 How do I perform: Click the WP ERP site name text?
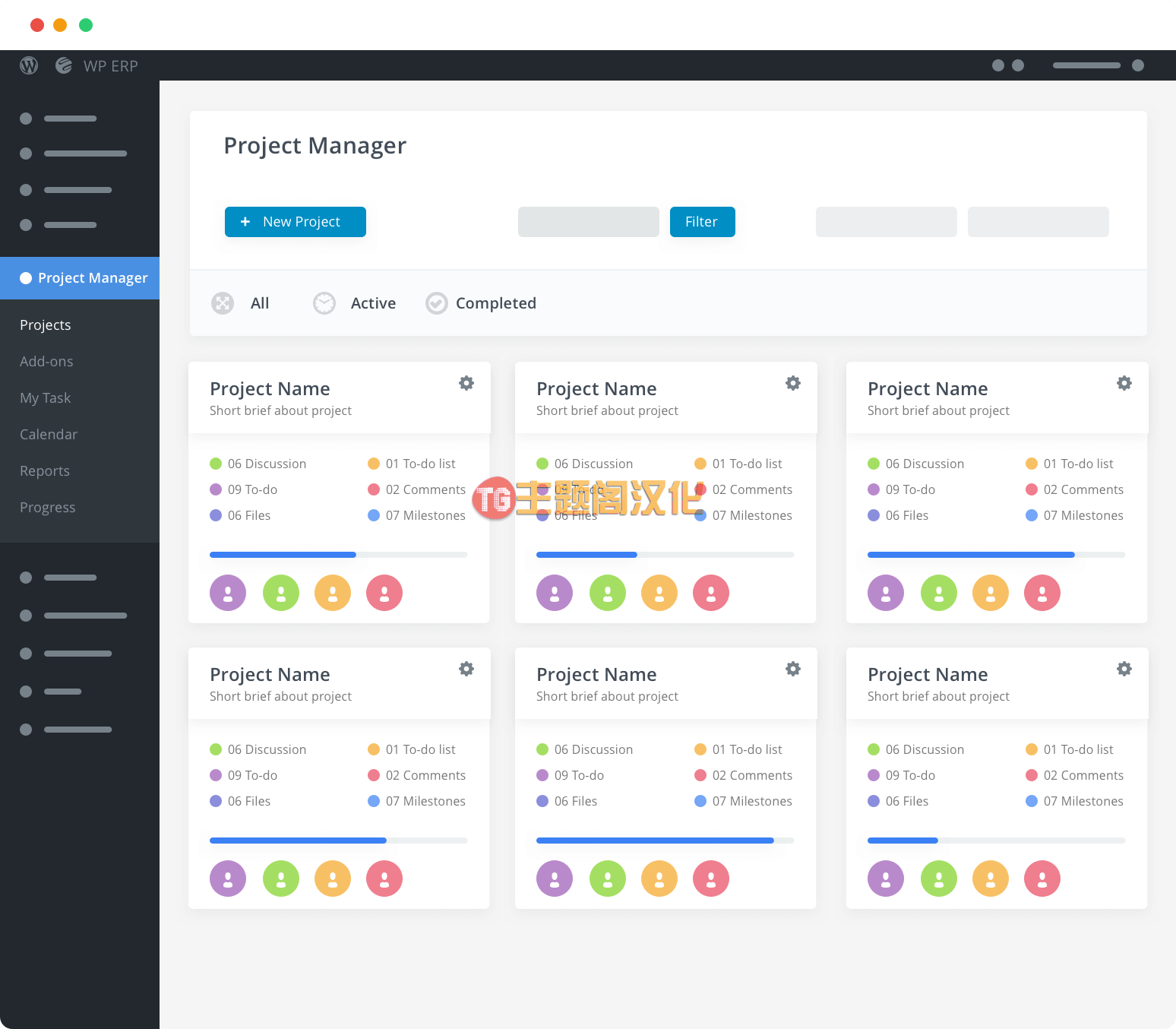click(x=111, y=66)
